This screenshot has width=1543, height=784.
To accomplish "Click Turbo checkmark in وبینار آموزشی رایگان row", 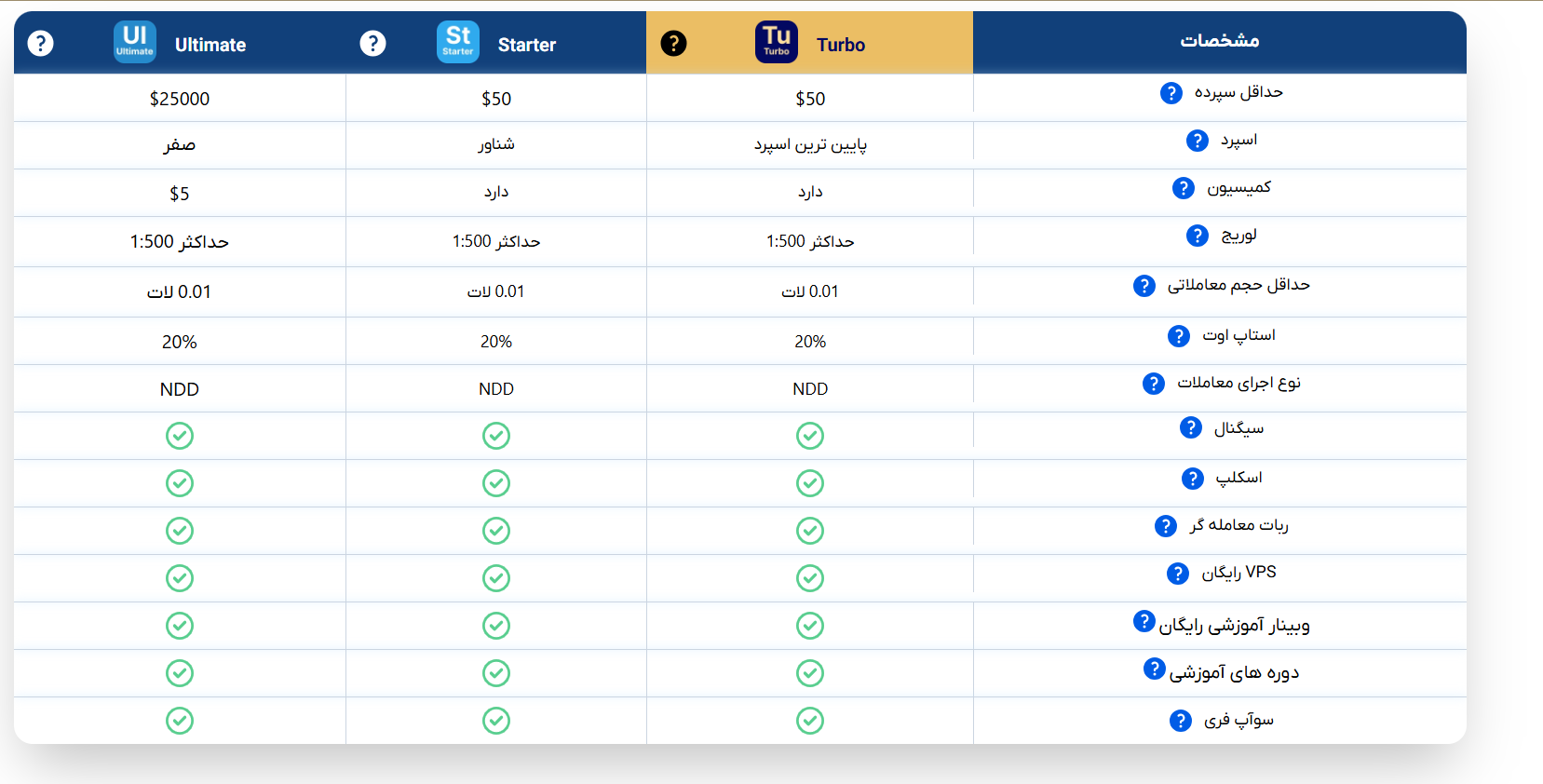I will [810, 626].
